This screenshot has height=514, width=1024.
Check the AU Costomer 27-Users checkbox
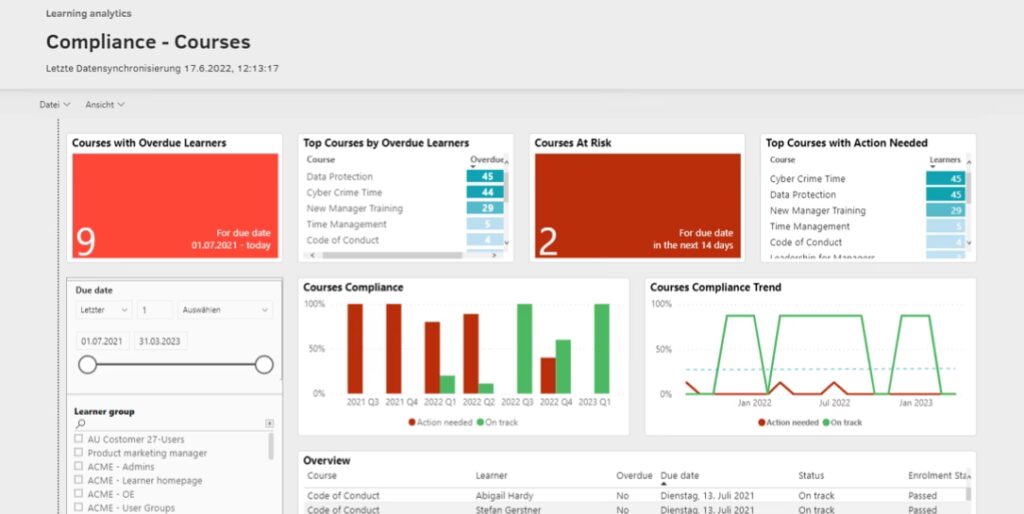click(x=79, y=439)
